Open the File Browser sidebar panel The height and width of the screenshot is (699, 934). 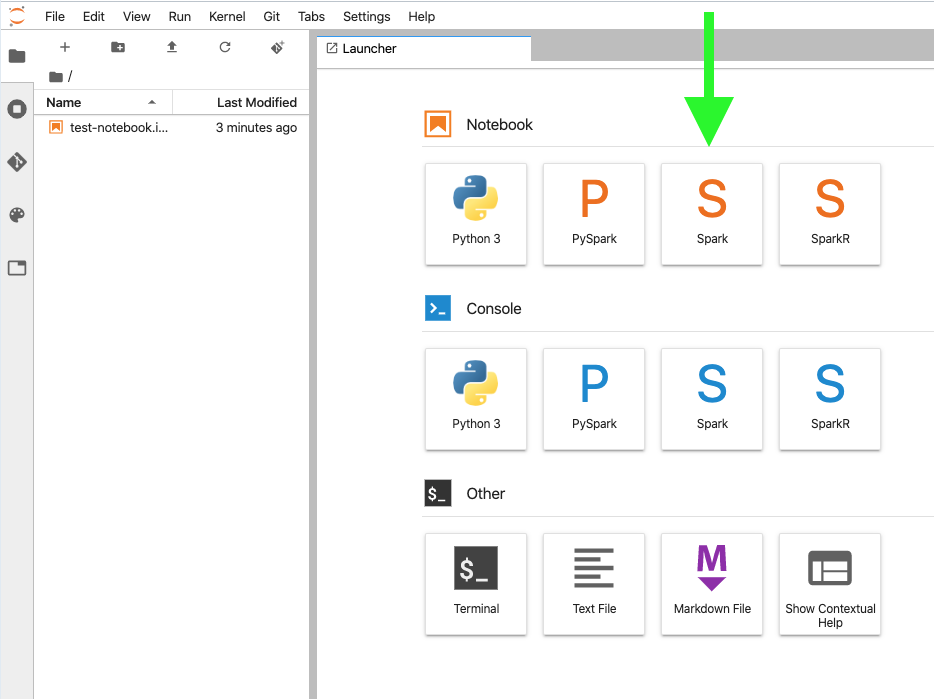coord(17,57)
